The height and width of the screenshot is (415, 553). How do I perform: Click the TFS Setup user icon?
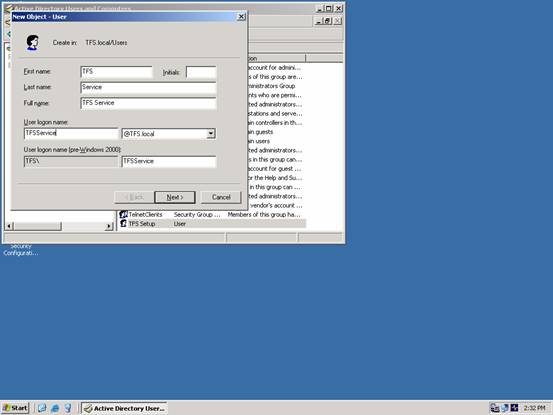pyautogui.click(x=123, y=223)
